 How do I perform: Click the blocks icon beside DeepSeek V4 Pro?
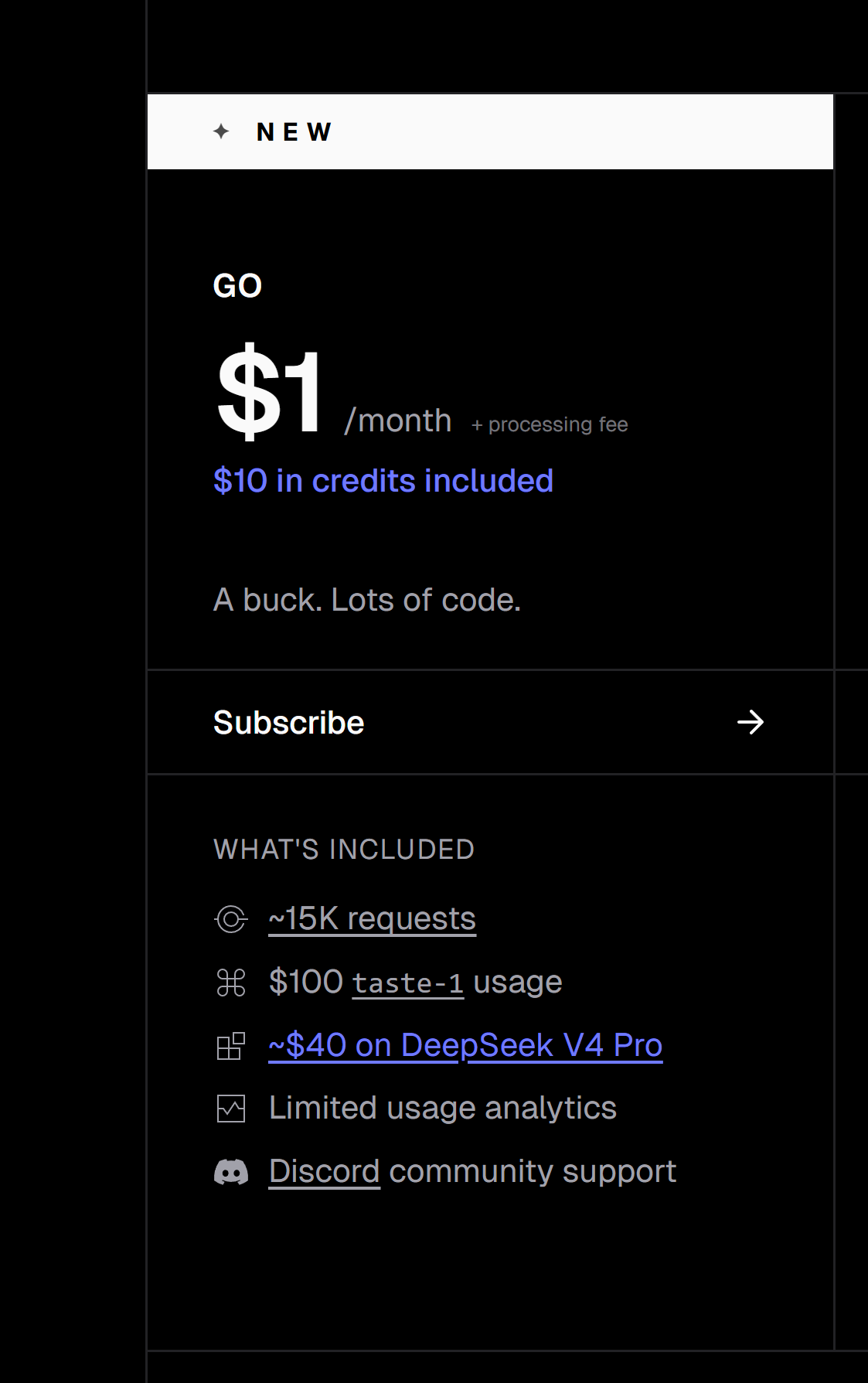(x=230, y=1046)
